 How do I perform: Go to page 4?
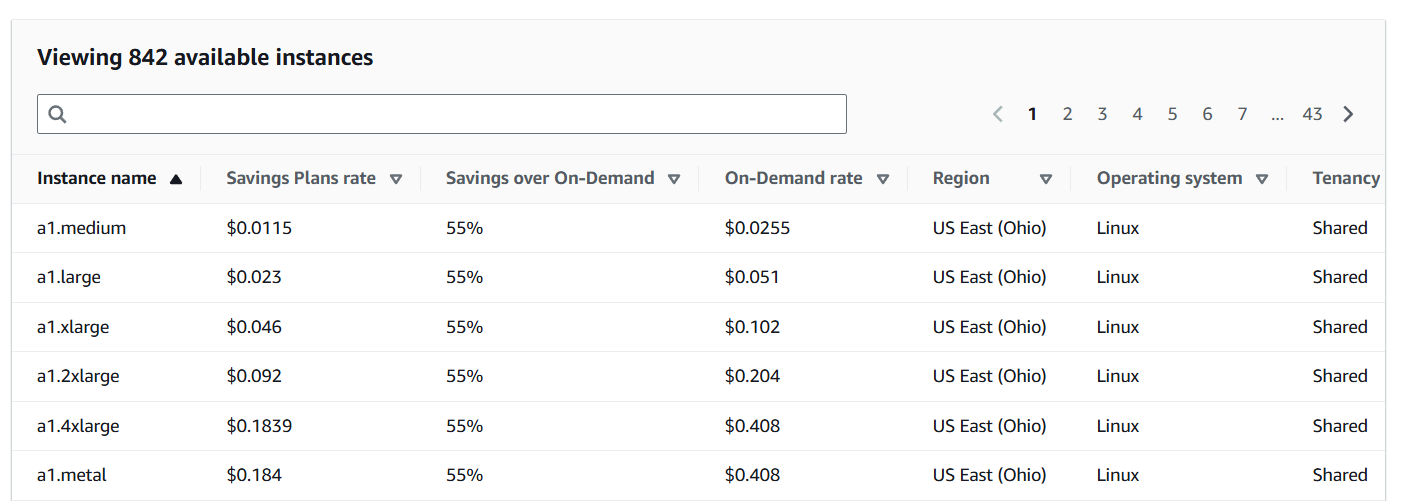[x=1137, y=114]
